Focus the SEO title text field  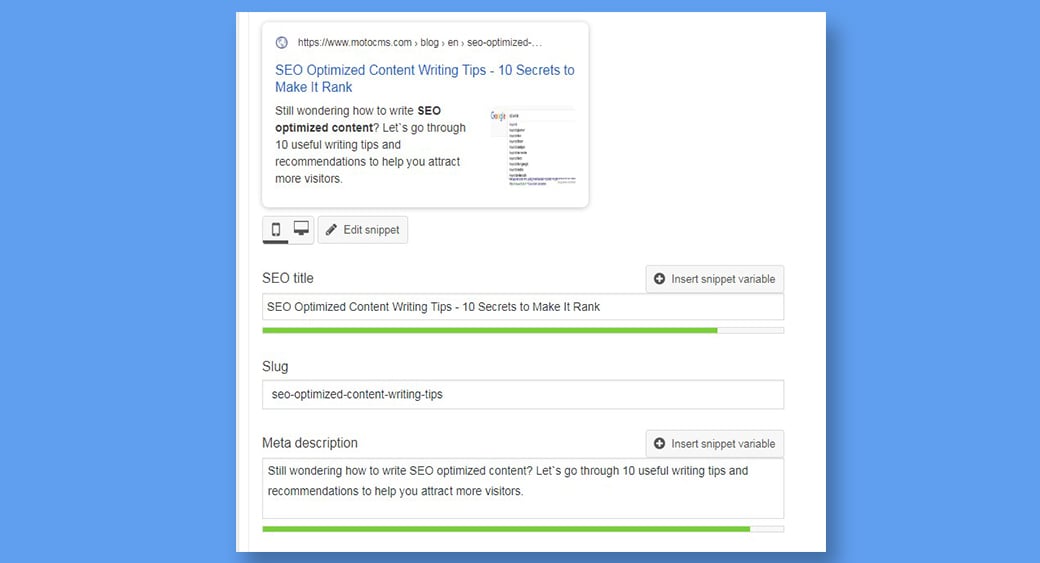(x=522, y=307)
